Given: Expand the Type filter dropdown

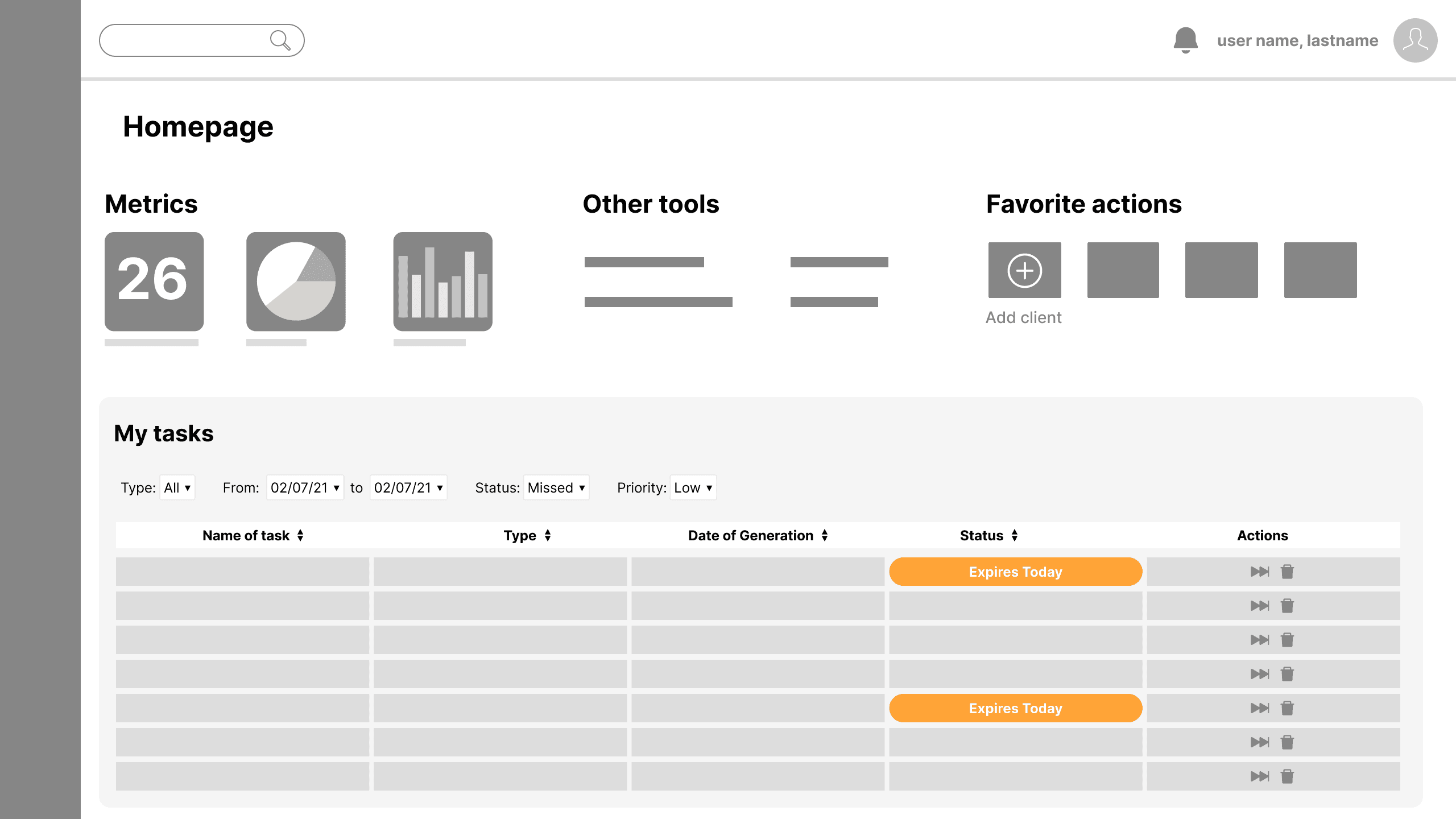Looking at the screenshot, I should pos(177,487).
